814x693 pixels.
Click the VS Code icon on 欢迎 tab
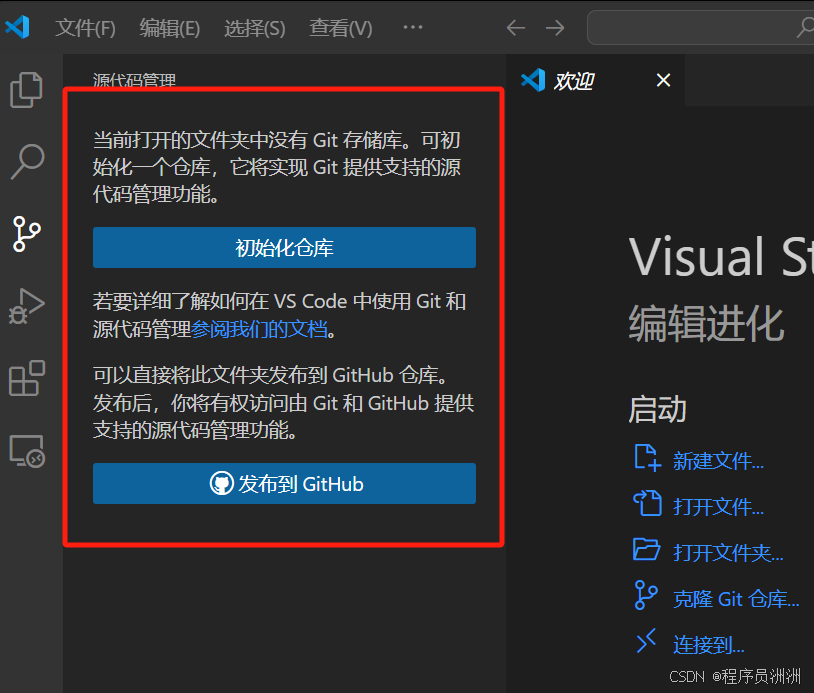coord(533,80)
